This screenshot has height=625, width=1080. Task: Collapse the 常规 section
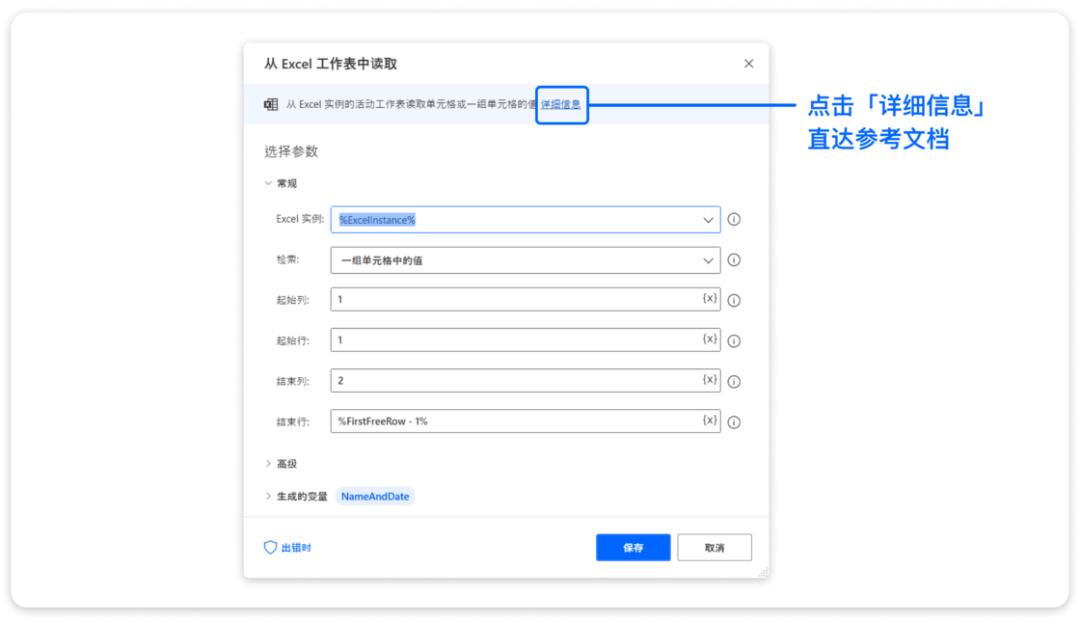pos(268,183)
